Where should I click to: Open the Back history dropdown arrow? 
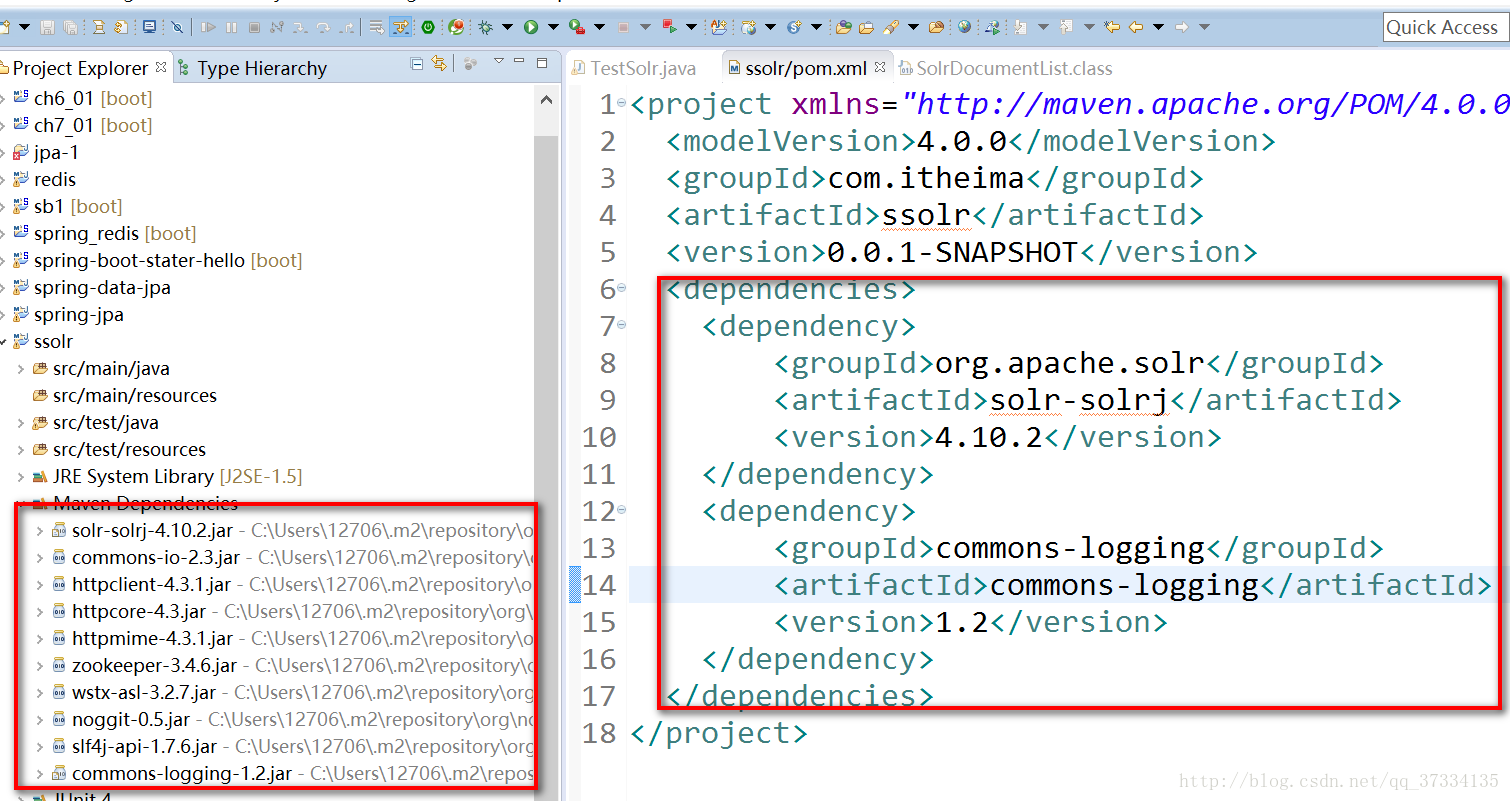point(1158,27)
